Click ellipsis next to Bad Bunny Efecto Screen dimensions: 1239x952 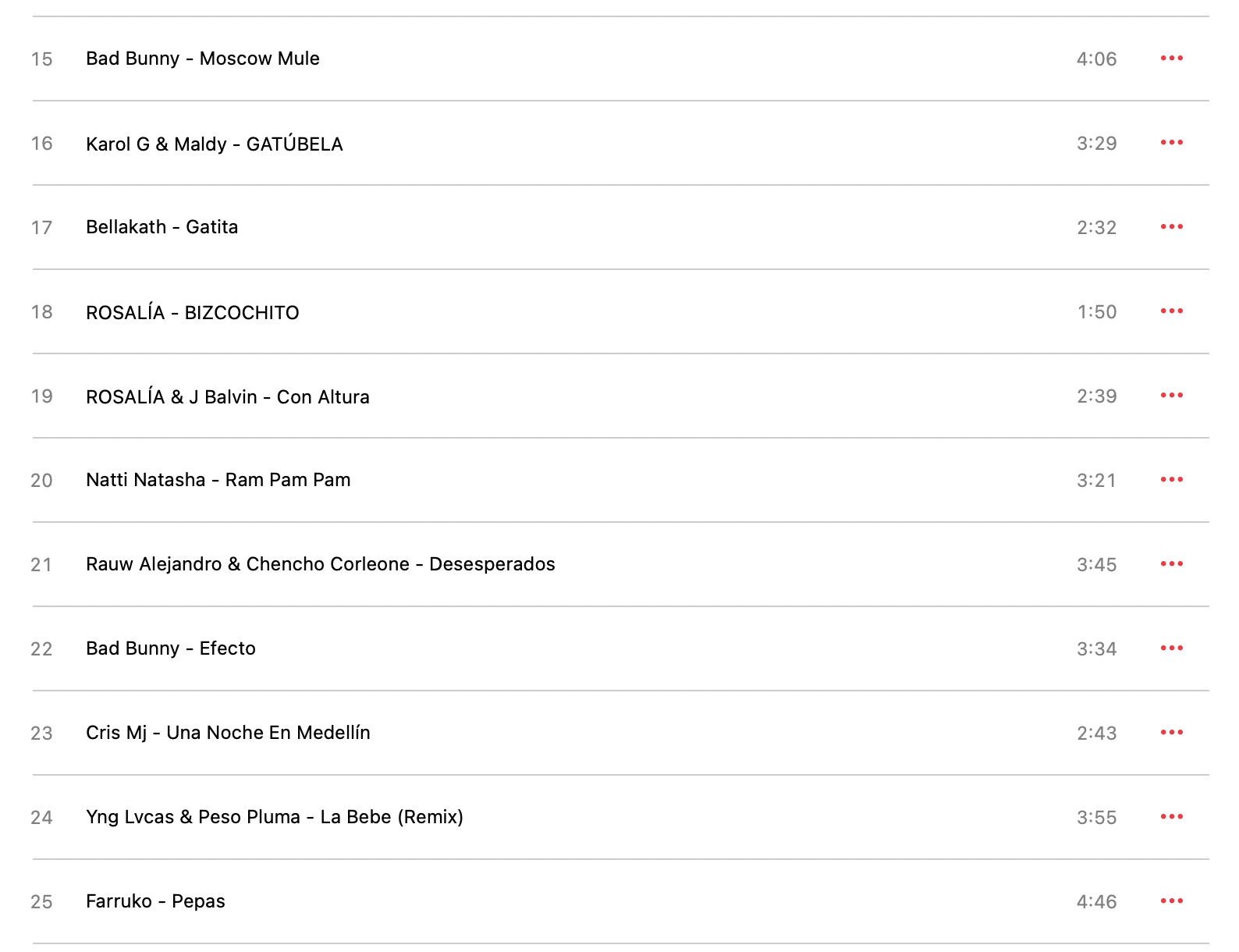[1171, 648]
